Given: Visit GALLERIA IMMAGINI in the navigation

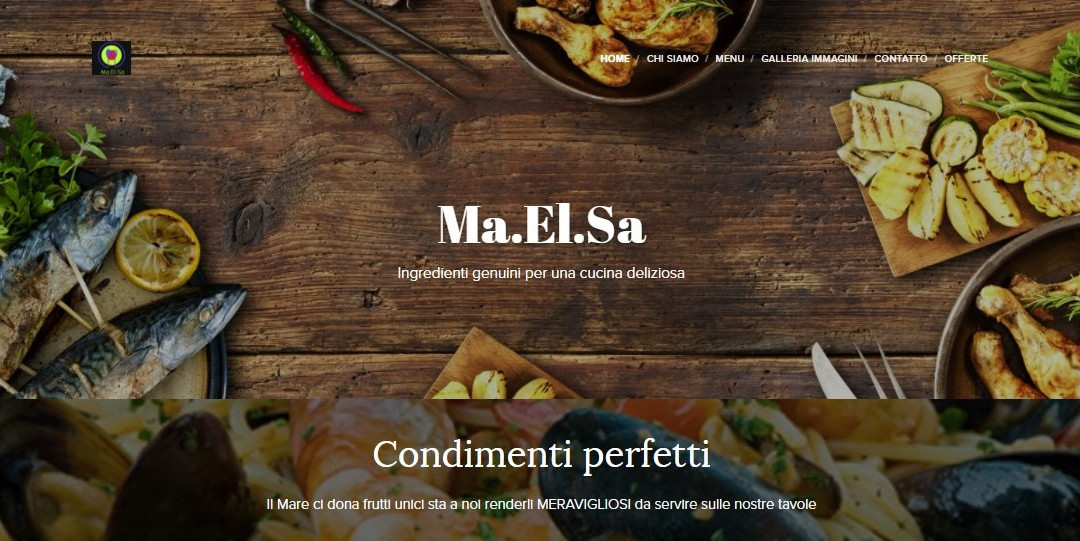Looking at the screenshot, I should [x=809, y=59].
